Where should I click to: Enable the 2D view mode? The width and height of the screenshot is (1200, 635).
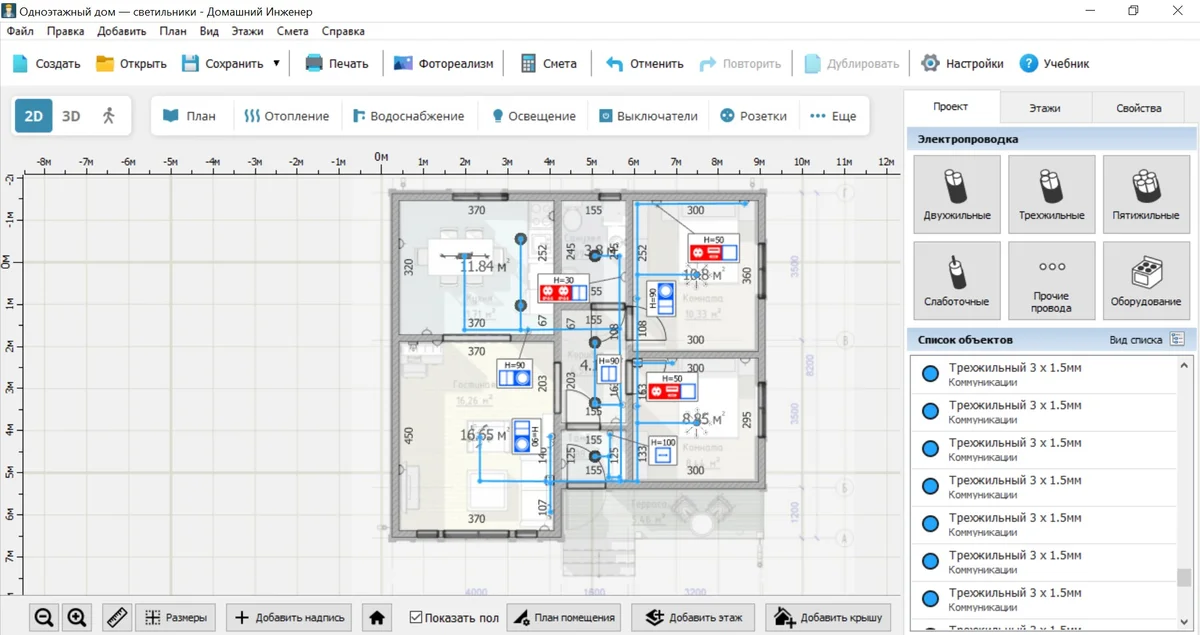tap(33, 116)
